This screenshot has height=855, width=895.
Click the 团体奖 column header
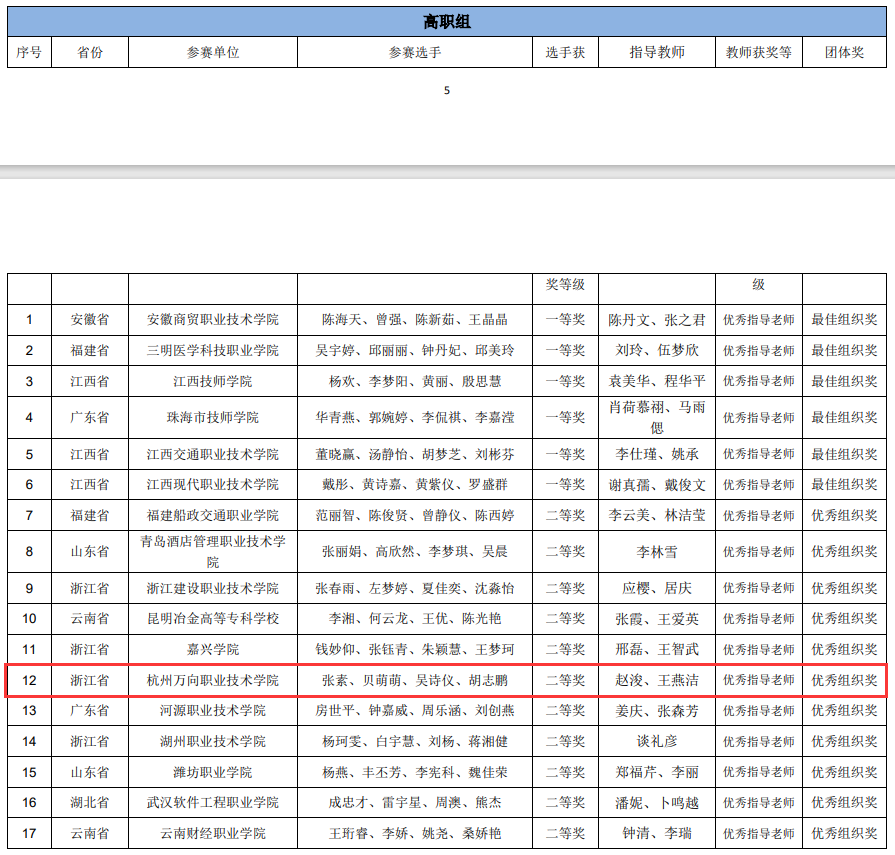[844, 52]
